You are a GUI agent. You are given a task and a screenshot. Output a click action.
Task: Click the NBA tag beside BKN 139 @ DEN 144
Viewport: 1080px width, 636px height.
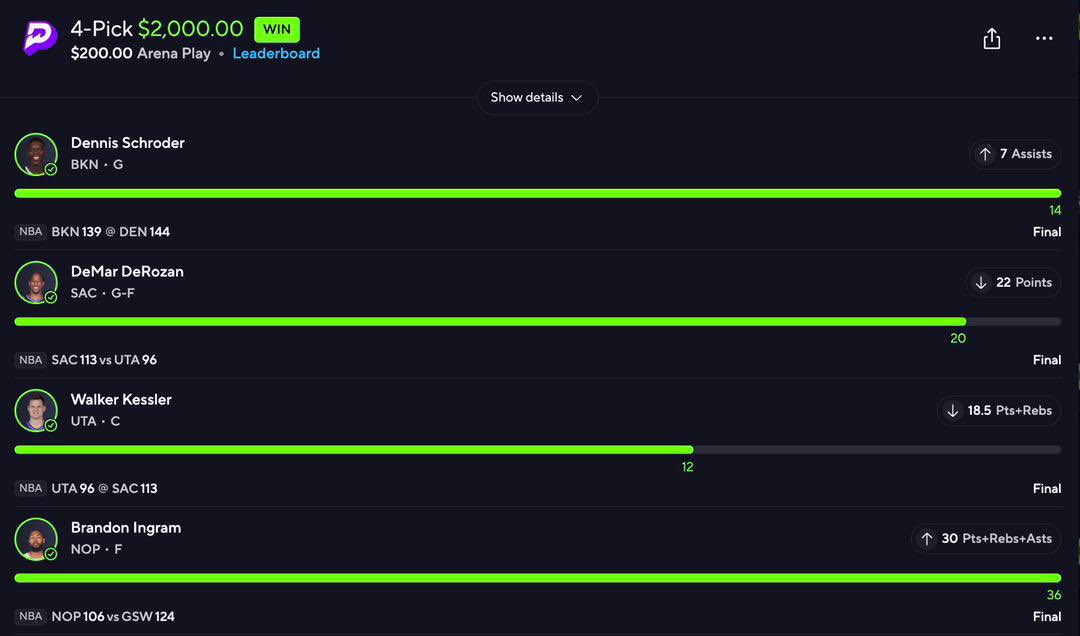[30, 232]
